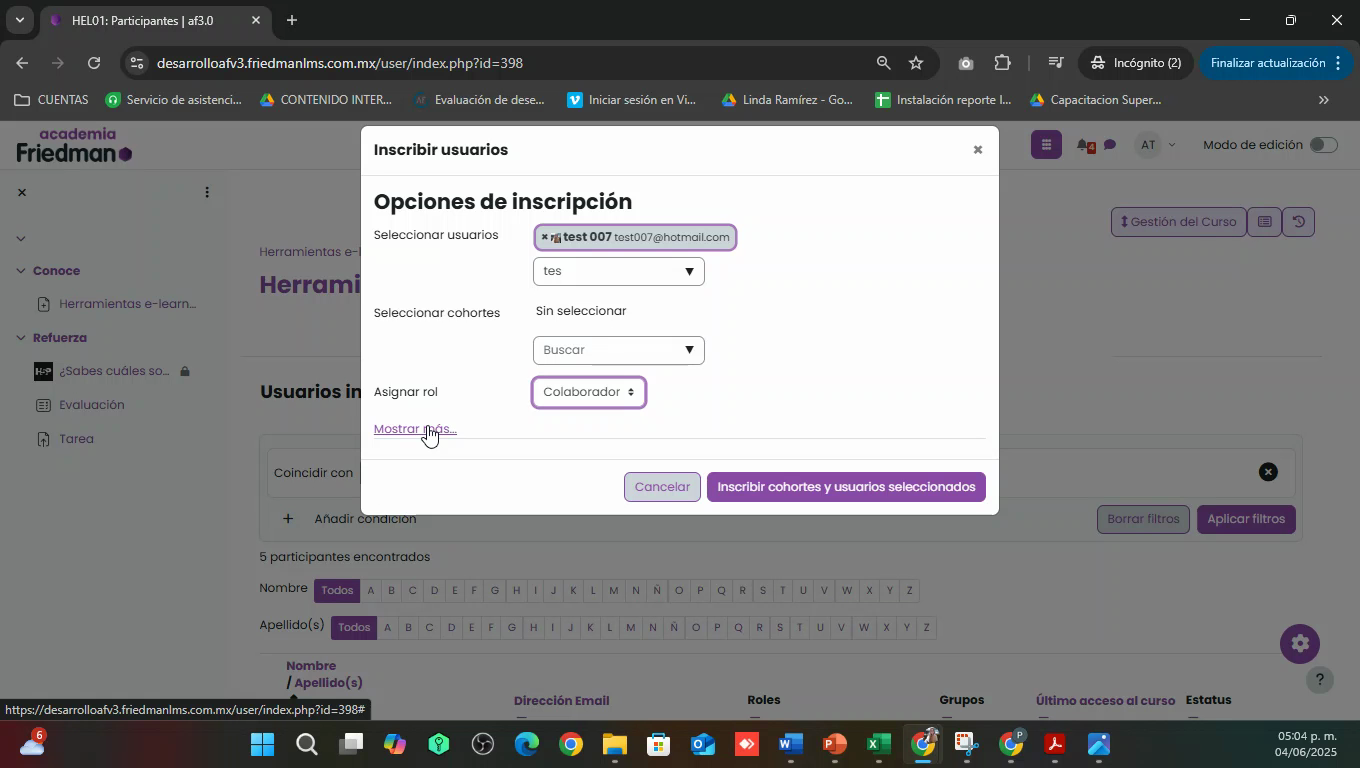The width and height of the screenshot is (1360, 768).
Task: Click the purple hamburger menu icon
Action: (x=1045, y=145)
